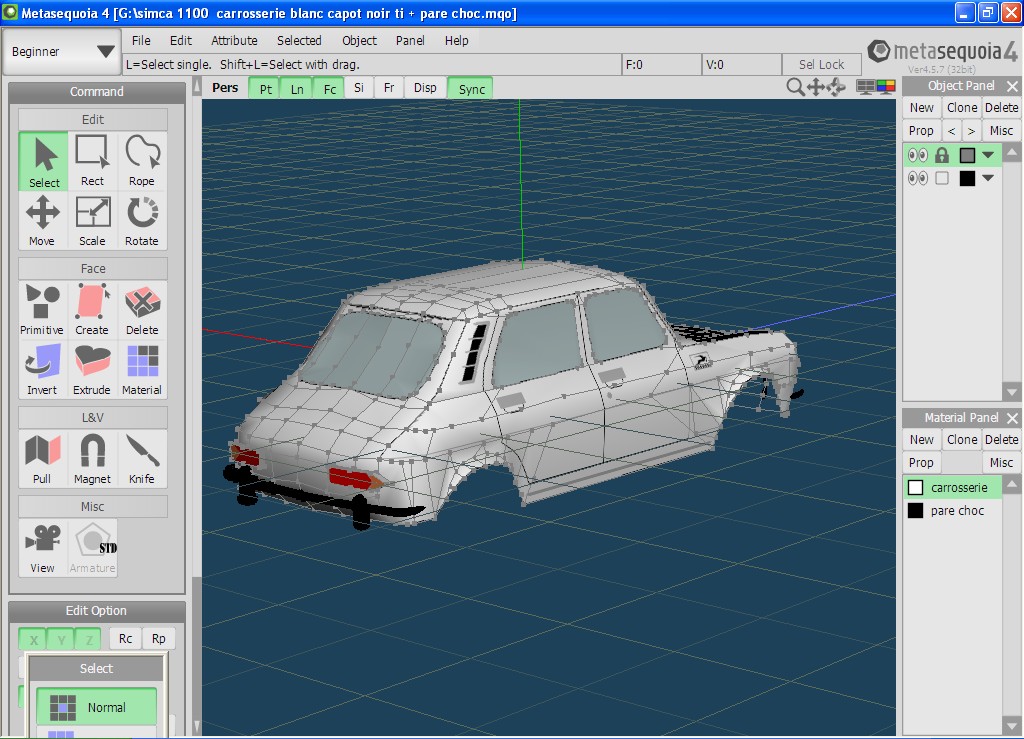The image size is (1024, 739).
Task: Activate the Select arrow tool
Action: 43,161
